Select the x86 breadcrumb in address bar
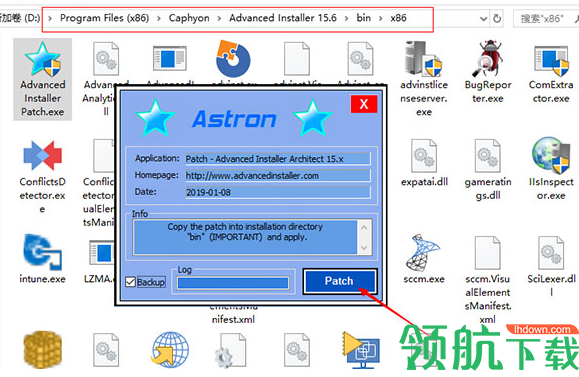Viewport: 579px width, 377px height. coord(398,18)
